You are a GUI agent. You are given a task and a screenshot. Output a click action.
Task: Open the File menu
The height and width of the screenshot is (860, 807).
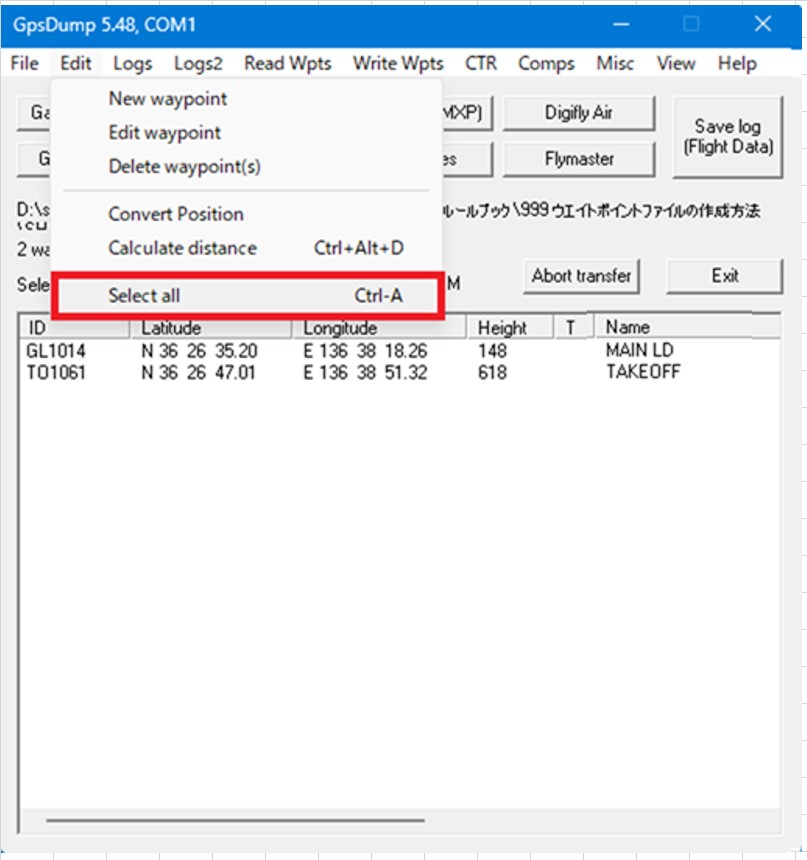pyautogui.click(x=24, y=63)
